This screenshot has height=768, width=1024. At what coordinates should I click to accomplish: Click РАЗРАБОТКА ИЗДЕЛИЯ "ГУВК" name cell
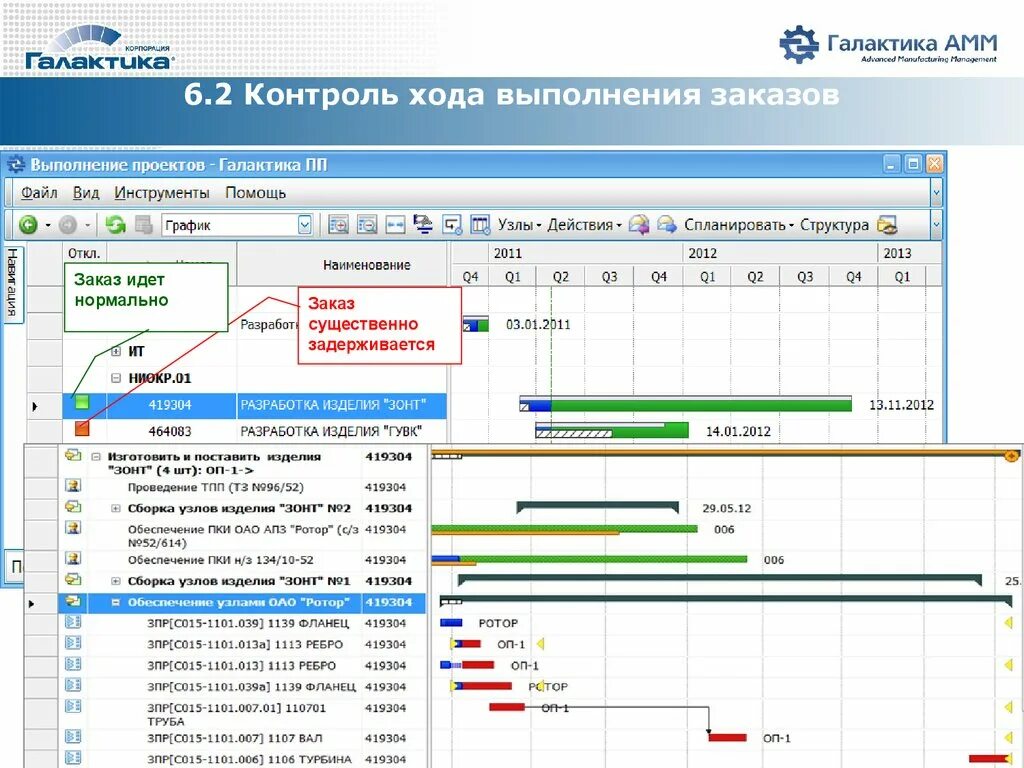point(342,431)
